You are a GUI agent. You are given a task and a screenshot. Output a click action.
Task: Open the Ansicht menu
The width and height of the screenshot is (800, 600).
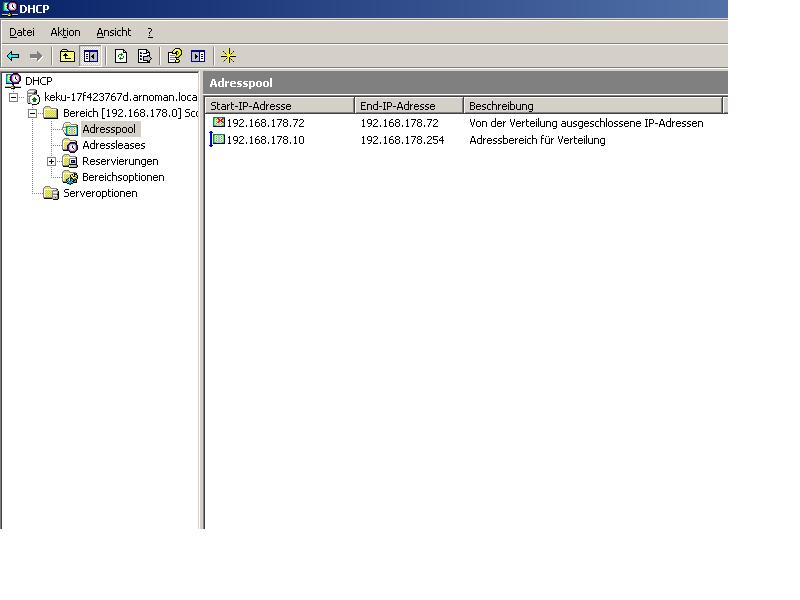(114, 32)
